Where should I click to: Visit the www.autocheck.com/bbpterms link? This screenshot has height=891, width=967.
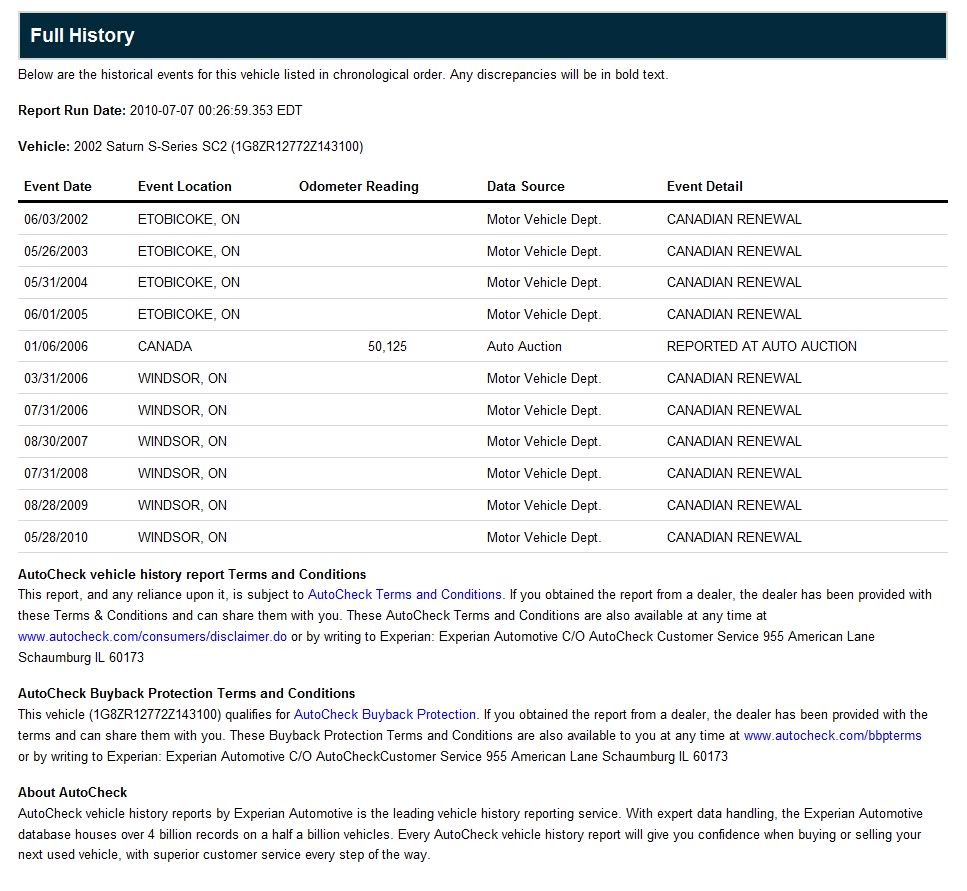click(x=833, y=735)
